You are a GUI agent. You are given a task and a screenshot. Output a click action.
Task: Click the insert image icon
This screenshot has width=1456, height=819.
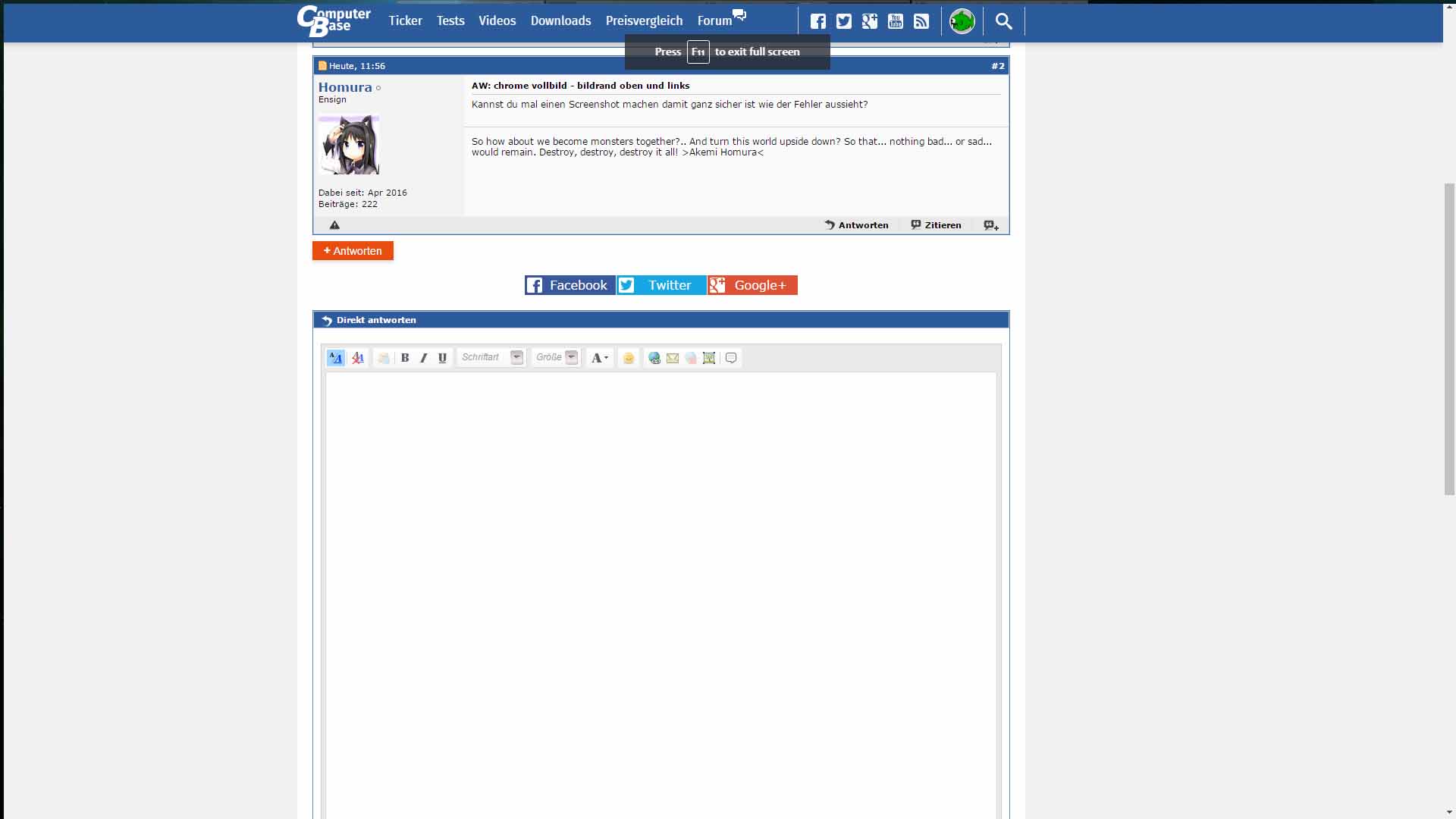point(709,358)
